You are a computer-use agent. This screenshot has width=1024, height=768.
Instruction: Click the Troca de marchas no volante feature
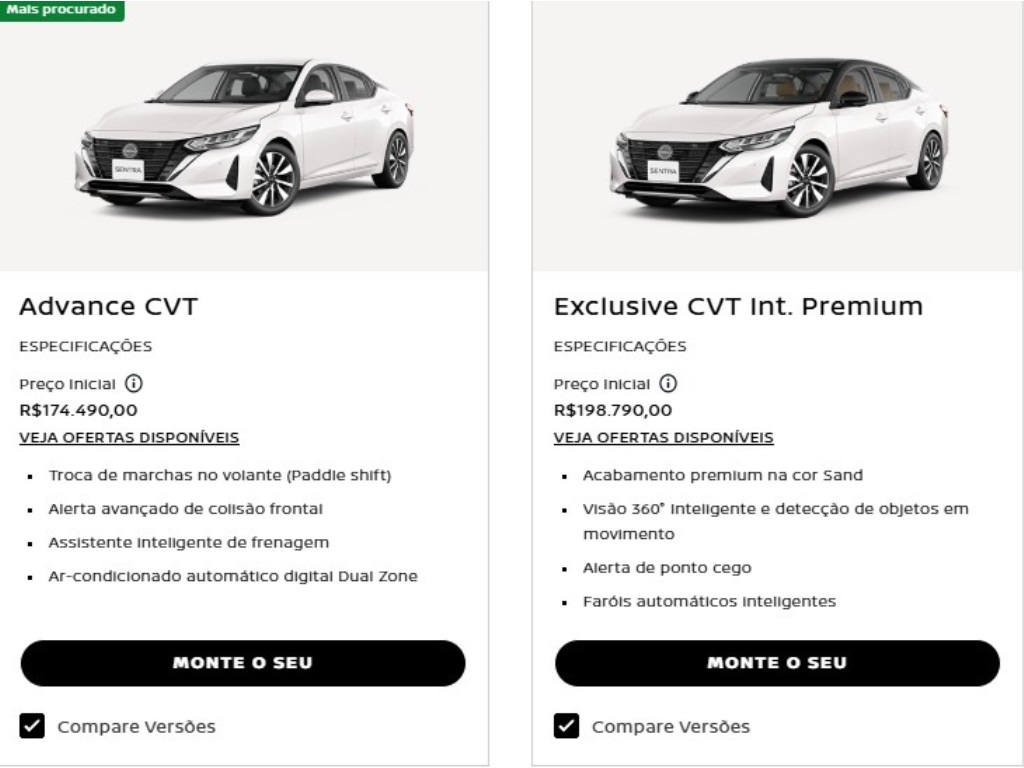219,475
